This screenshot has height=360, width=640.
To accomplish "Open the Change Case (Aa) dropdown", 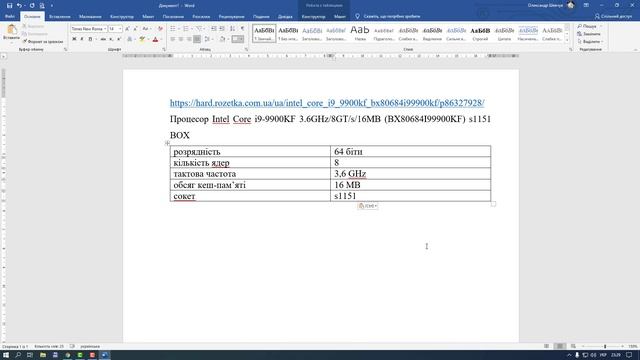I will click(146, 29).
